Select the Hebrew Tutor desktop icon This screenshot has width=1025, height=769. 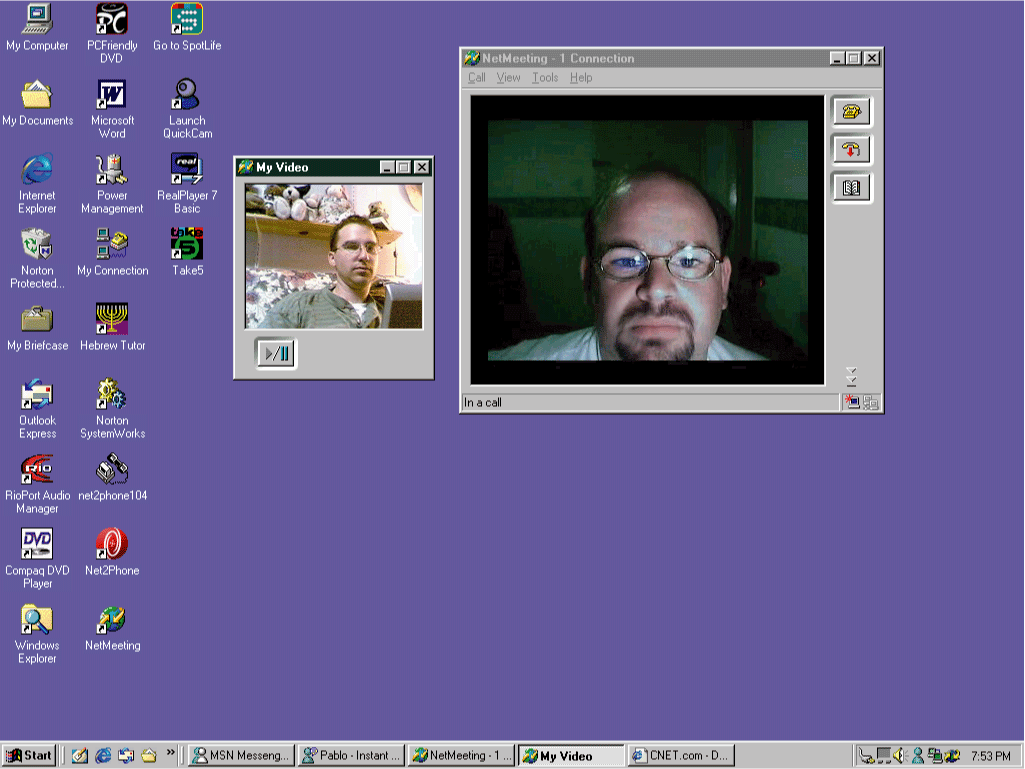(x=112, y=327)
